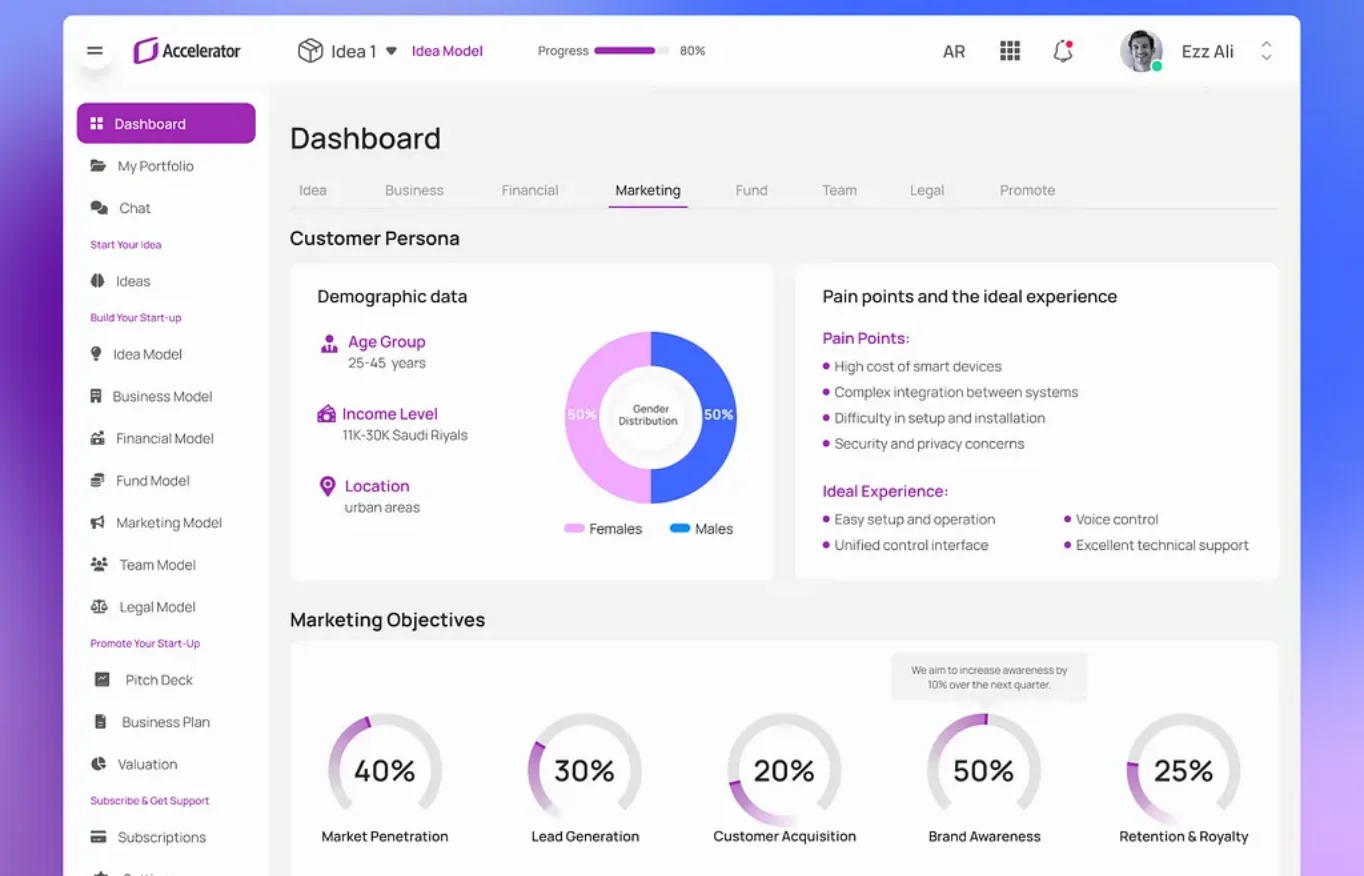Screen dimensions: 1364x876
Task: Click the header progress bar
Action: 631,51
